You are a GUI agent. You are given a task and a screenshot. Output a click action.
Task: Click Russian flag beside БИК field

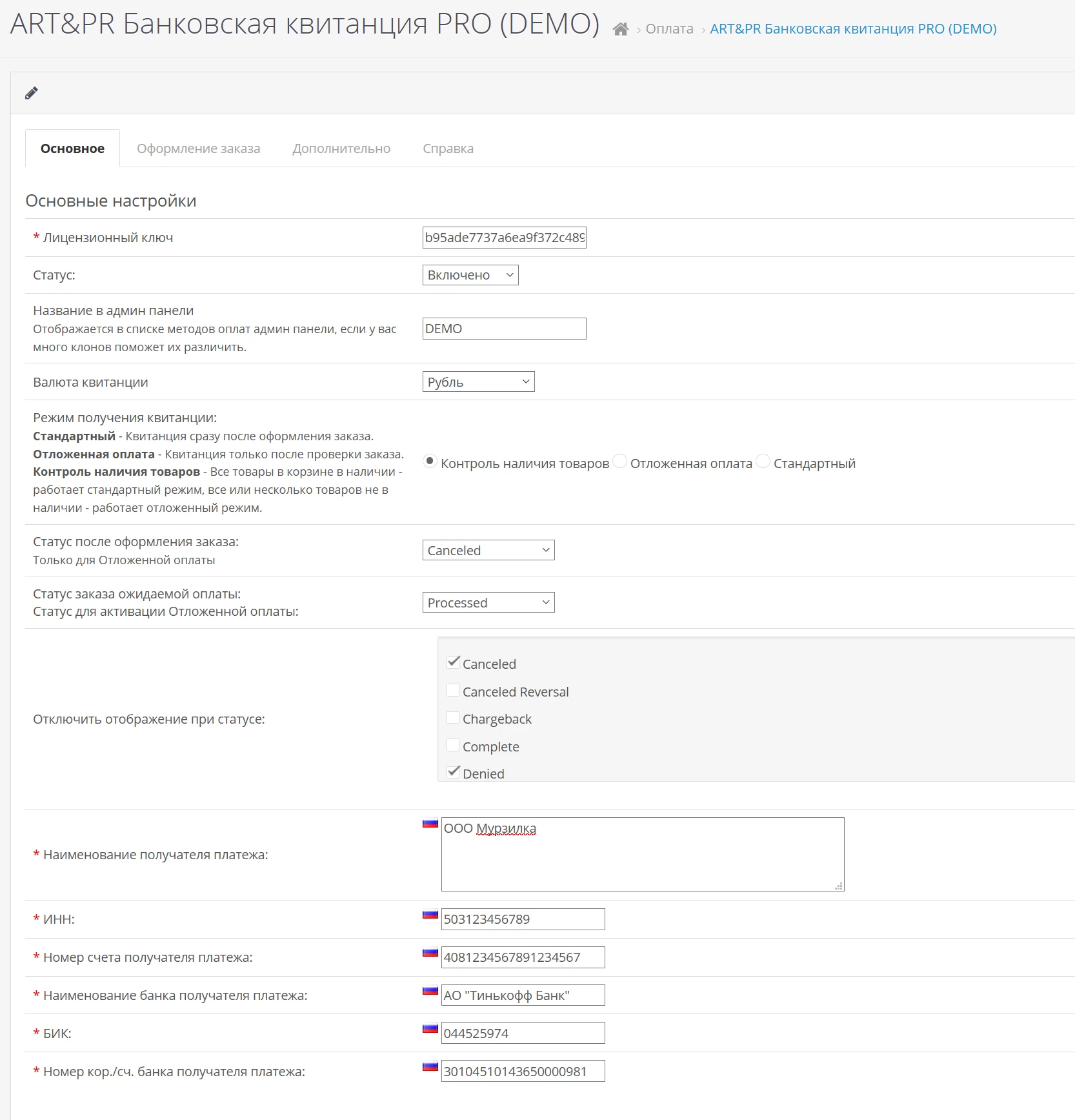click(x=430, y=1028)
